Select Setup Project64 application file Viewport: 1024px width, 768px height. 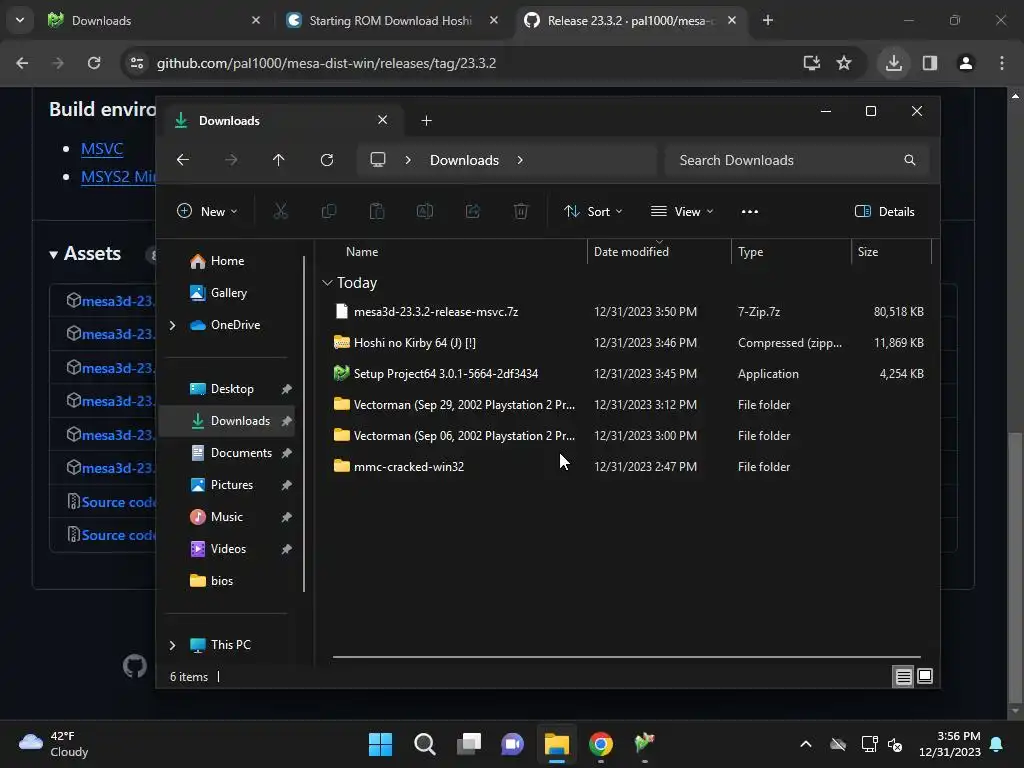coord(445,374)
